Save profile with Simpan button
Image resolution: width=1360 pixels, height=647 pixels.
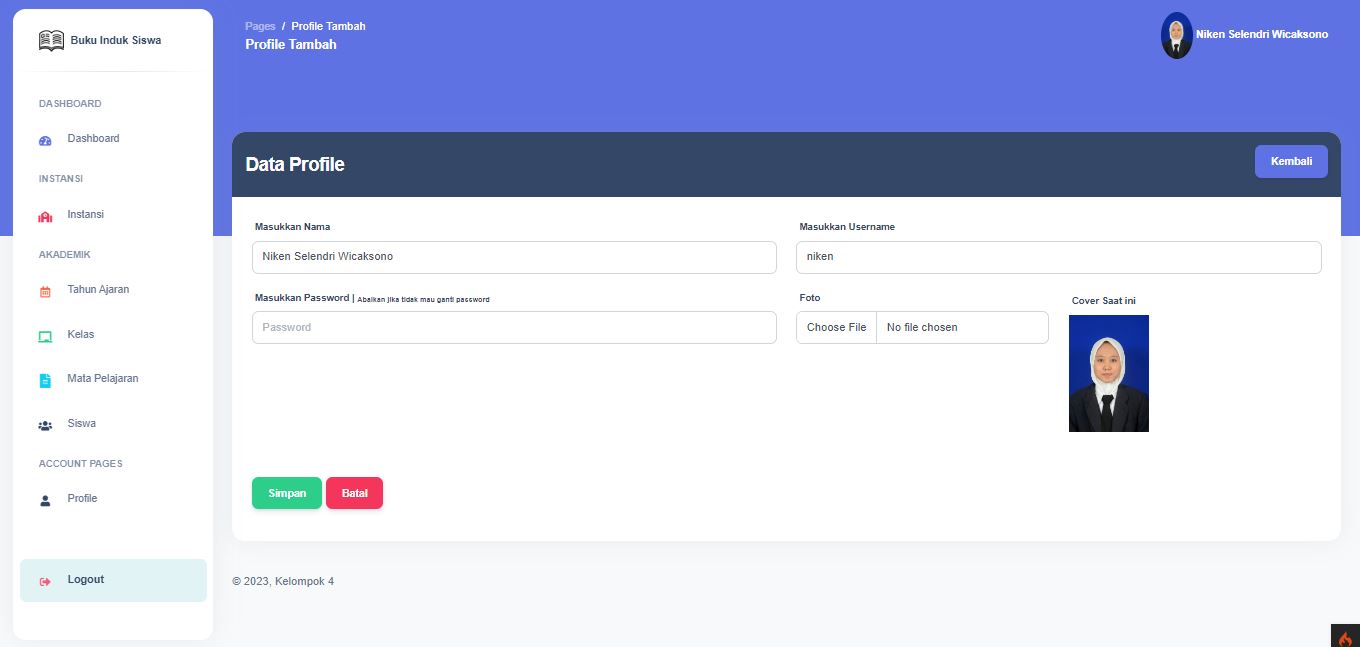pos(287,493)
